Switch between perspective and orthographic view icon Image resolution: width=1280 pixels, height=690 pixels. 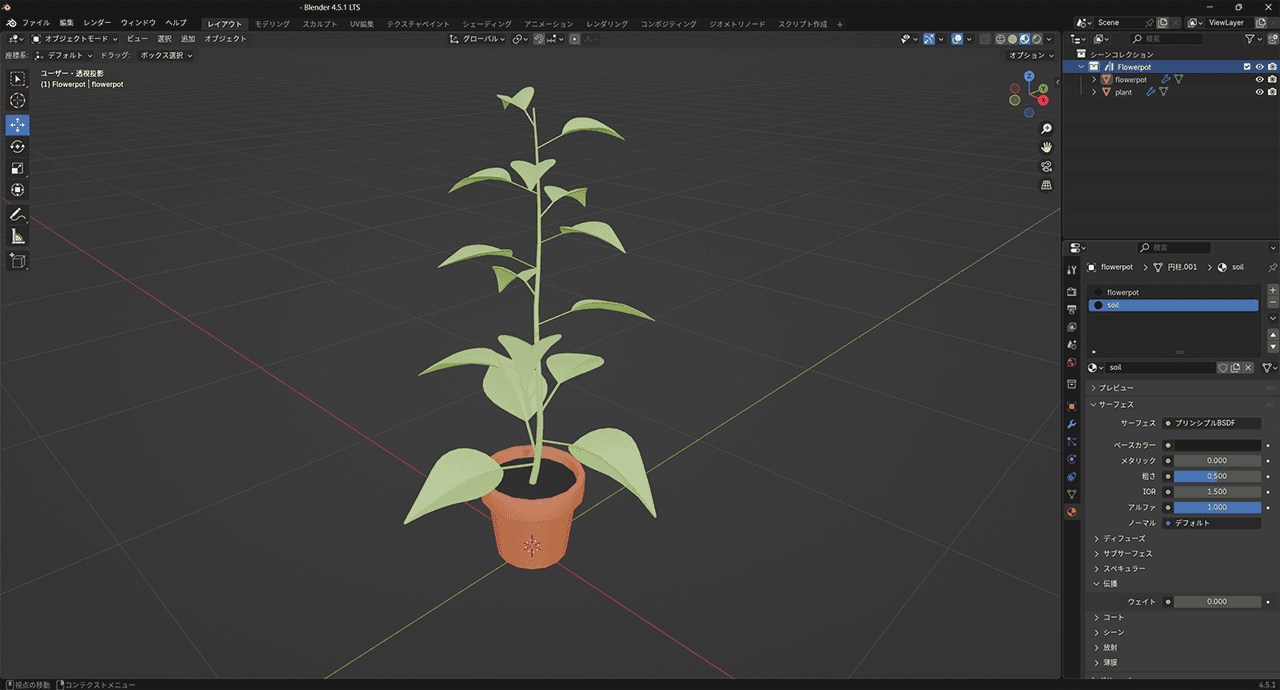tap(1047, 185)
